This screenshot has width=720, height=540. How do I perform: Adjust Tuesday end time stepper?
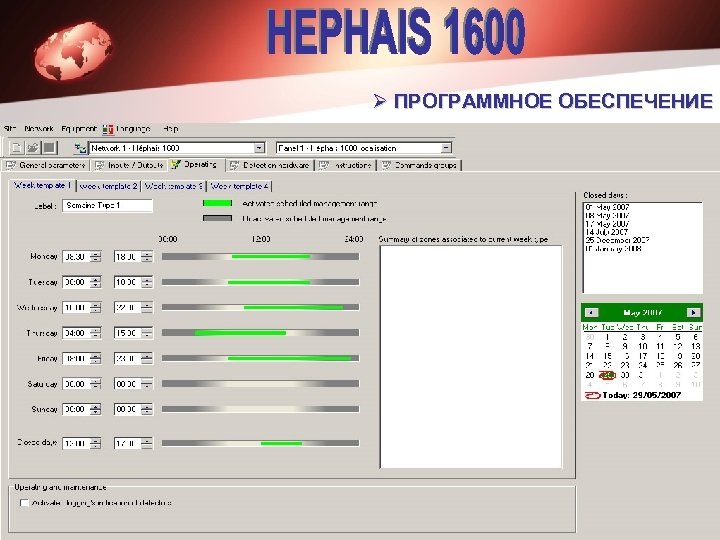tap(146, 282)
